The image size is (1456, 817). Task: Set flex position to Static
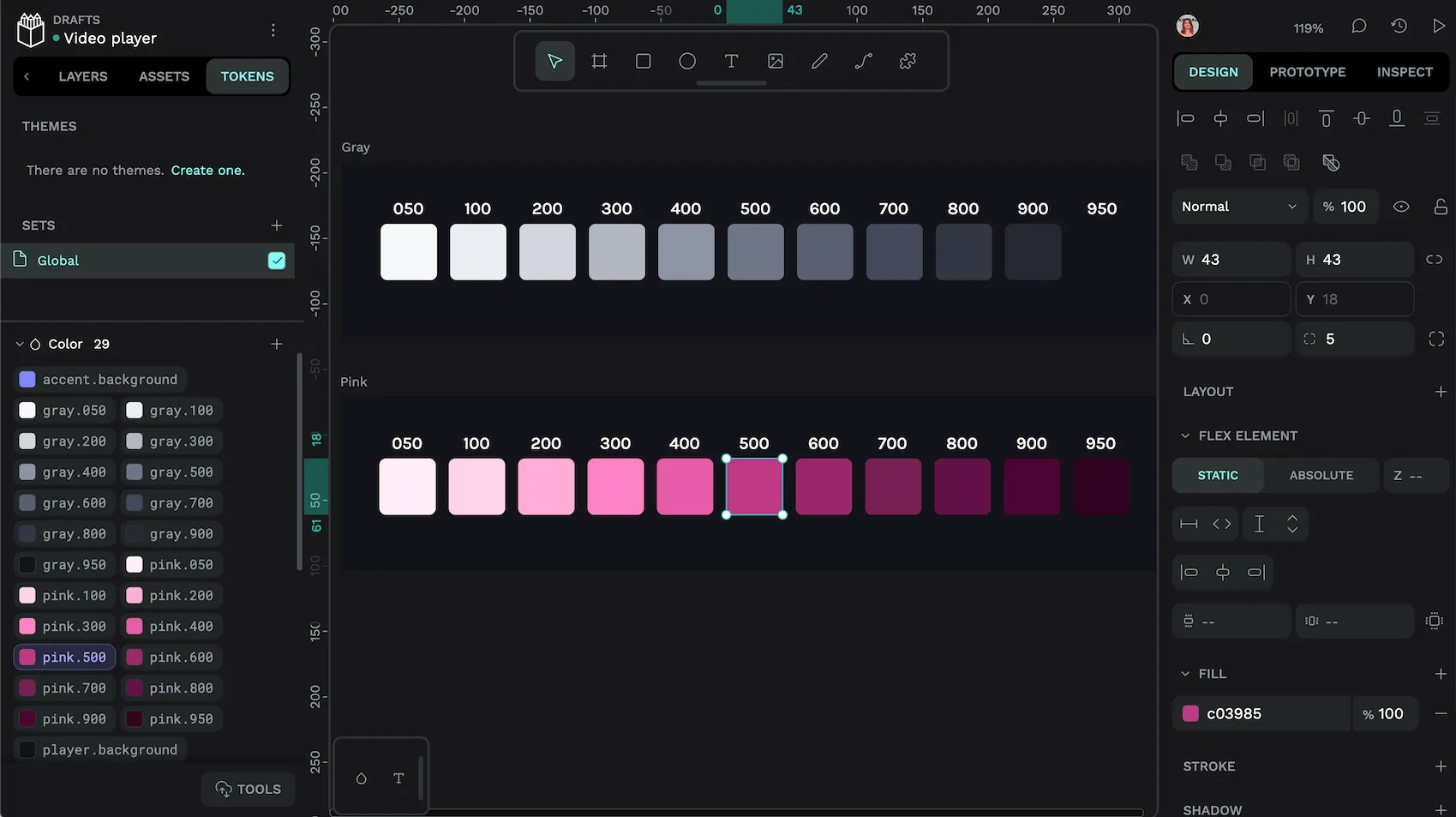tap(1218, 475)
